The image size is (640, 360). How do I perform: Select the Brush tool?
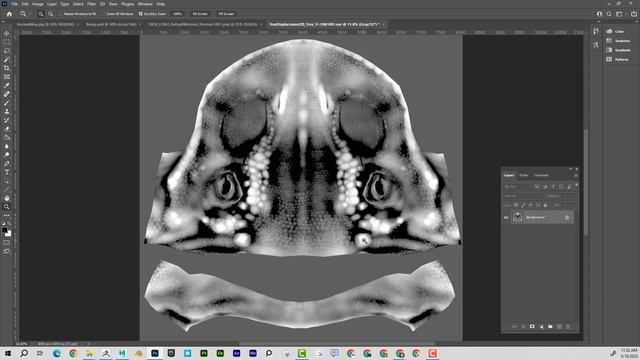click(x=7, y=102)
